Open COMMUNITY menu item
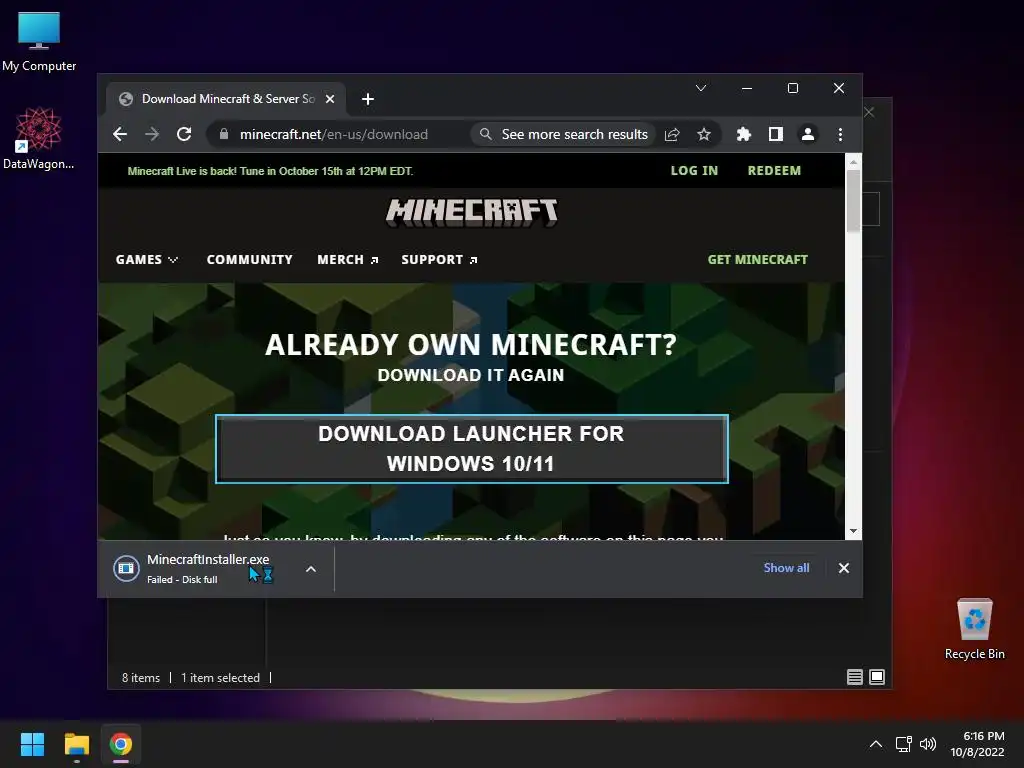 (x=249, y=260)
